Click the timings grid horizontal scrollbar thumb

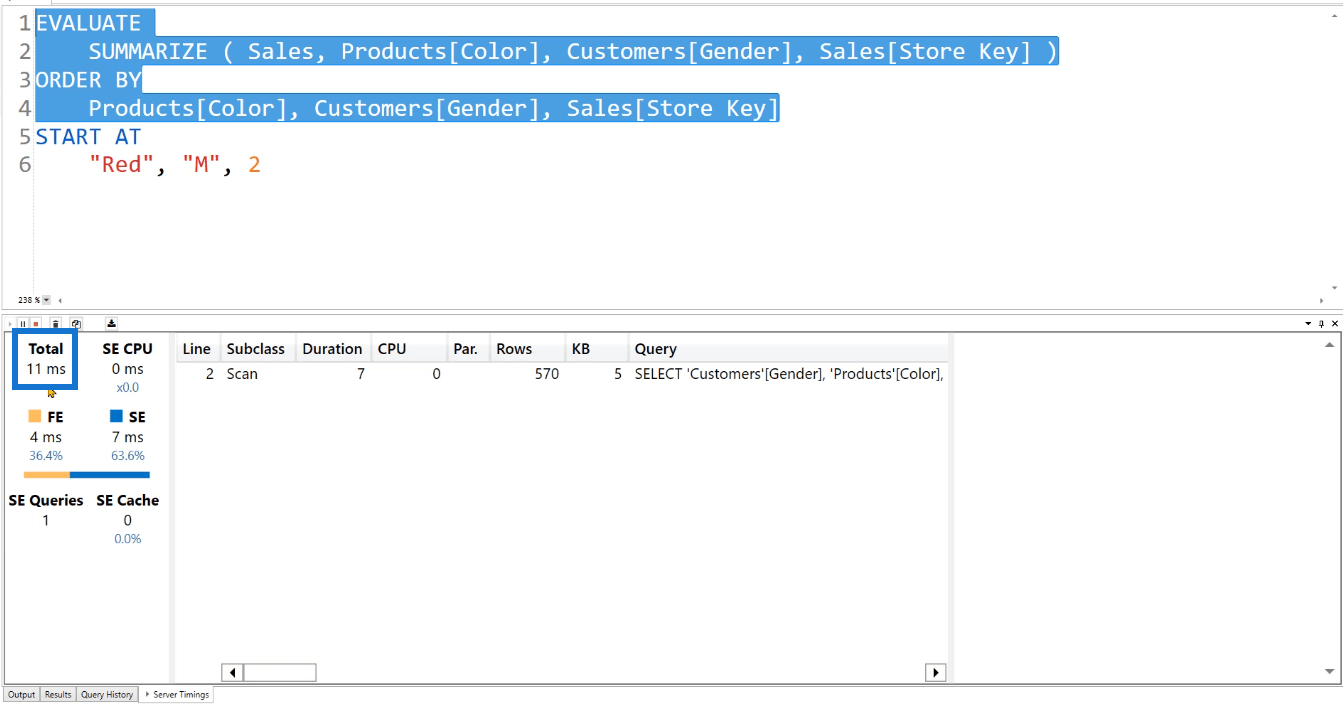tap(280, 673)
